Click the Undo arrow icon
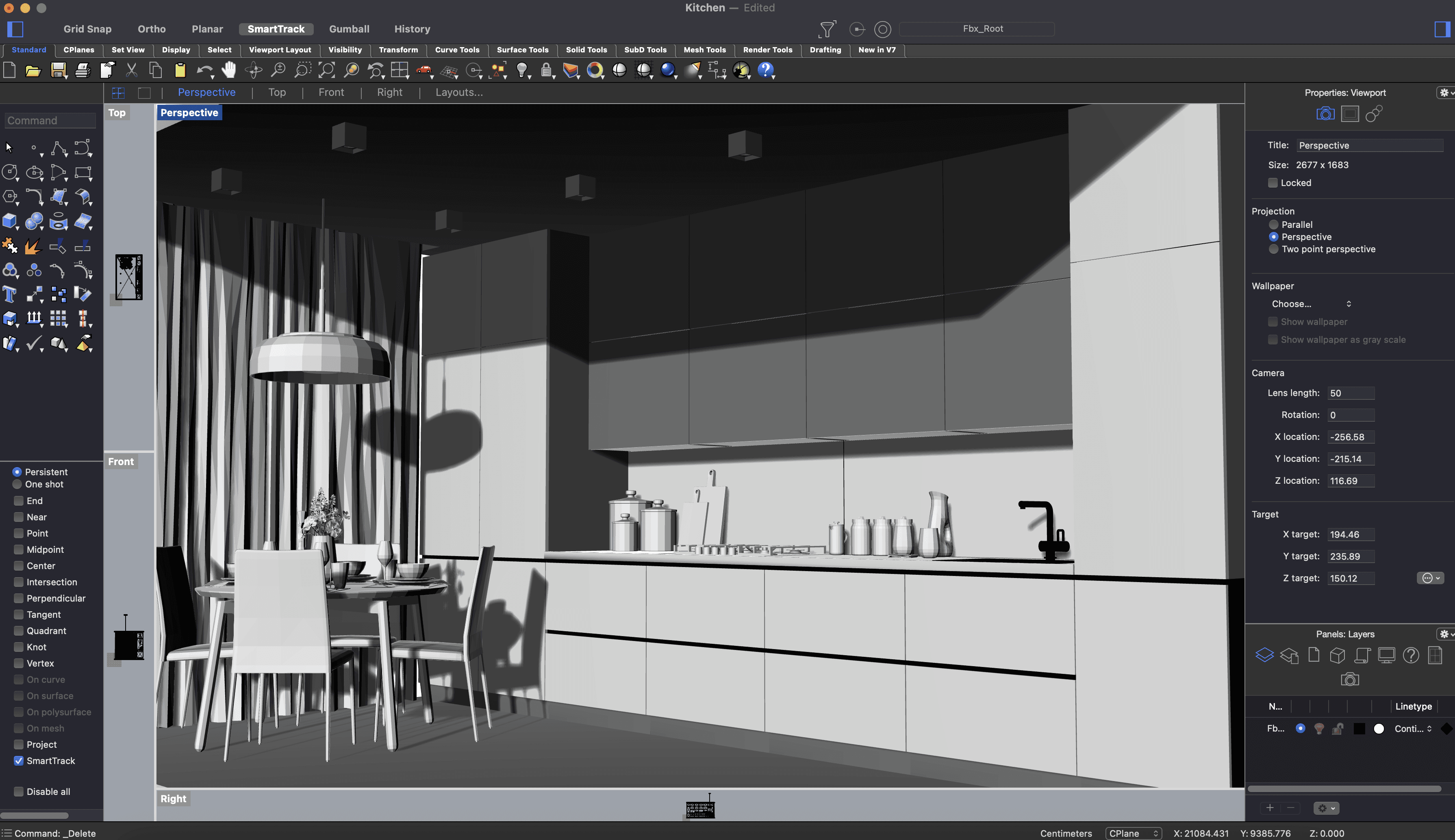The width and height of the screenshot is (1455, 840). click(x=204, y=70)
